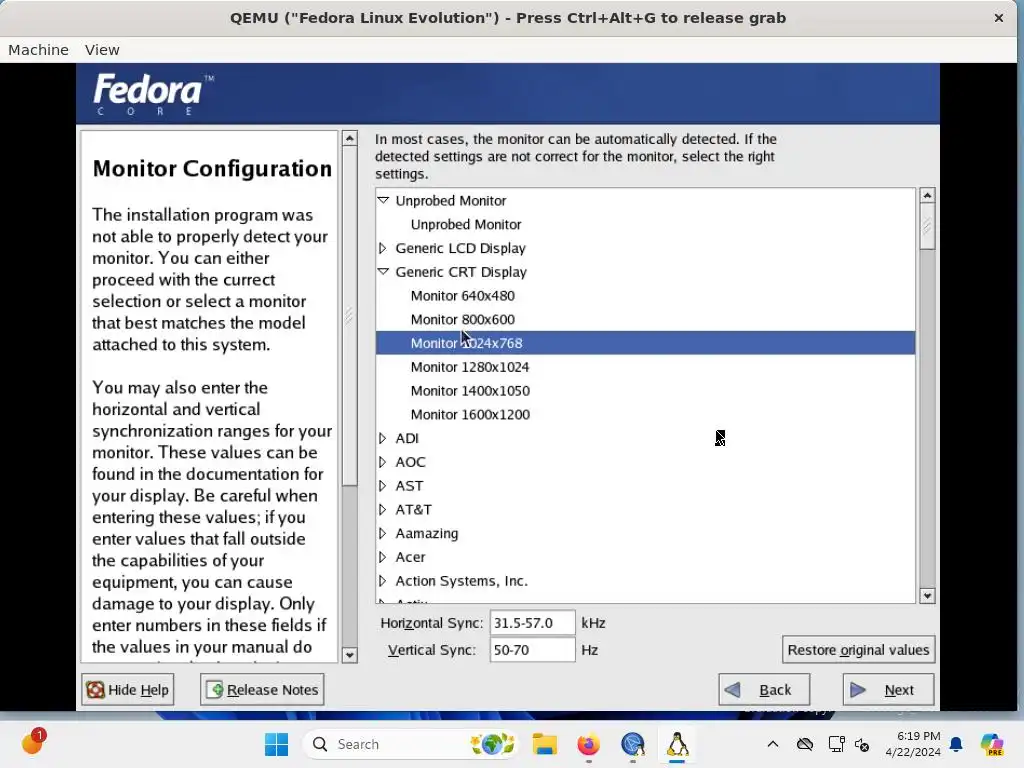The width and height of the screenshot is (1024, 768).
Task: Click the cloud sync tray icon
Action: click(805, 744)
